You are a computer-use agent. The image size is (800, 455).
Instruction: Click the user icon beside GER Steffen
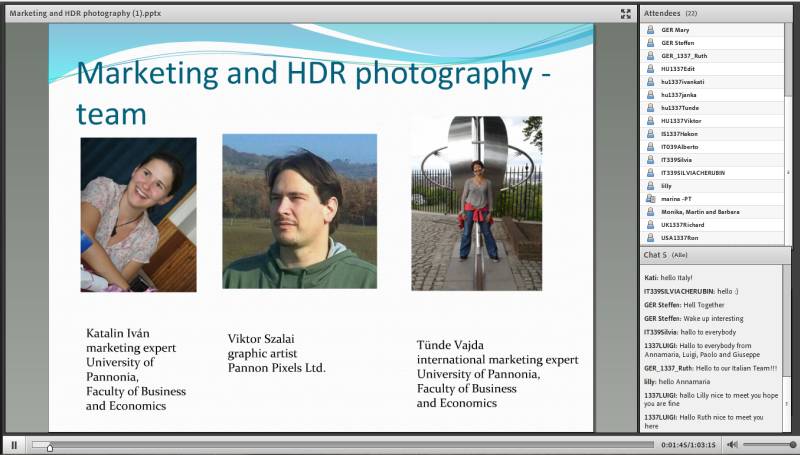[x=650, y=43]
